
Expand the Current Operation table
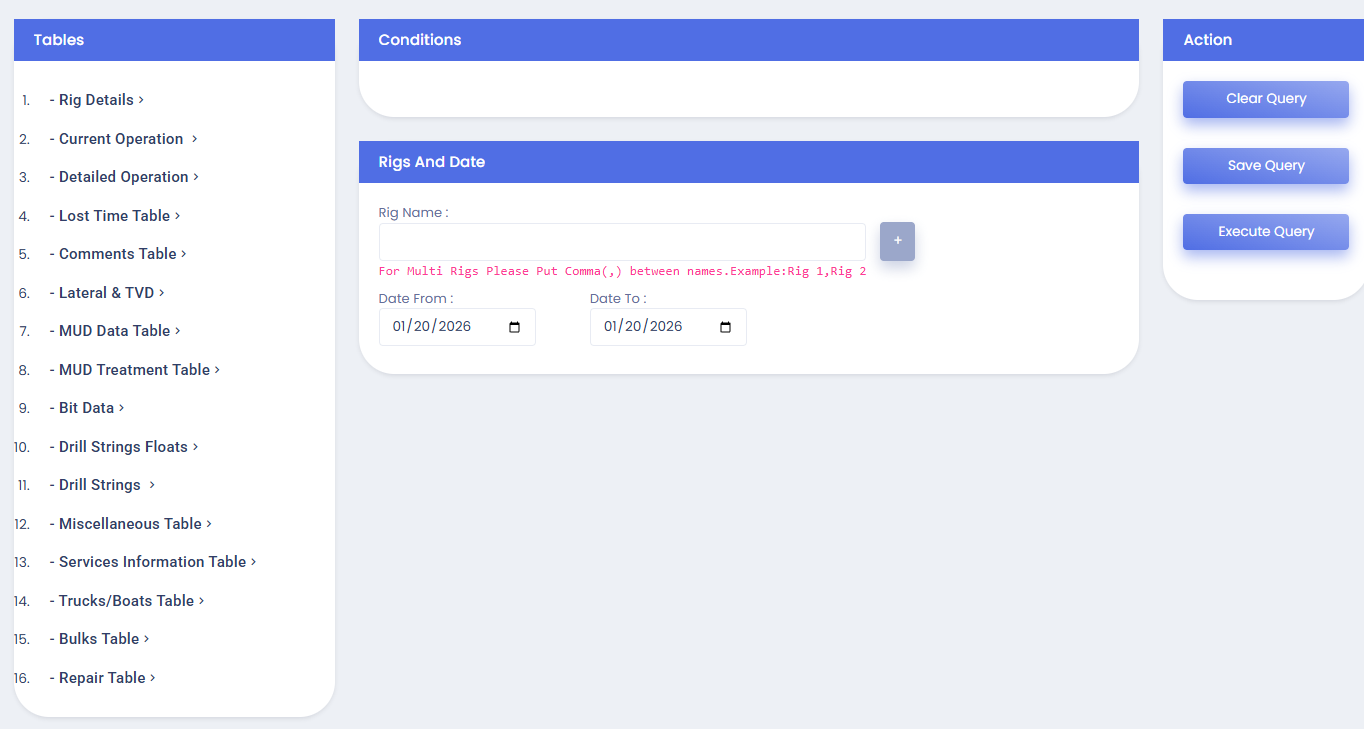(121, 139)
